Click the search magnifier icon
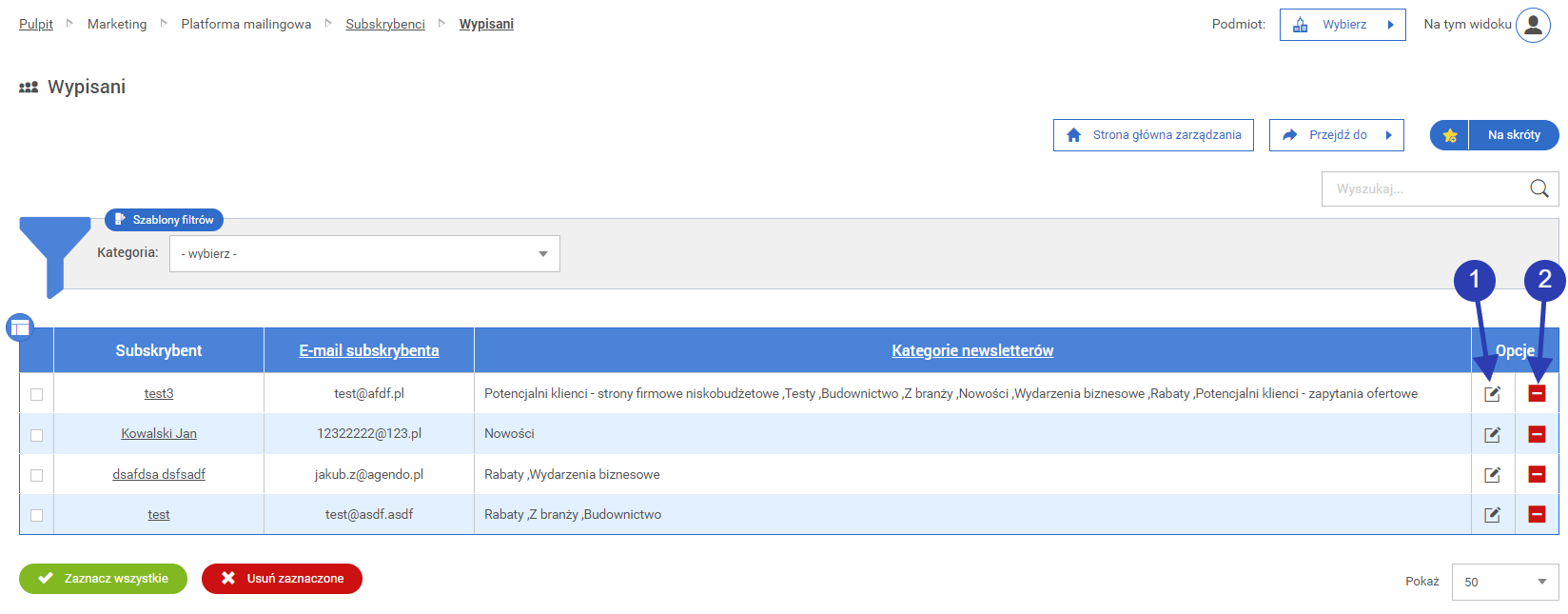Viewport: 1568px width, 614px height. 1539,188
